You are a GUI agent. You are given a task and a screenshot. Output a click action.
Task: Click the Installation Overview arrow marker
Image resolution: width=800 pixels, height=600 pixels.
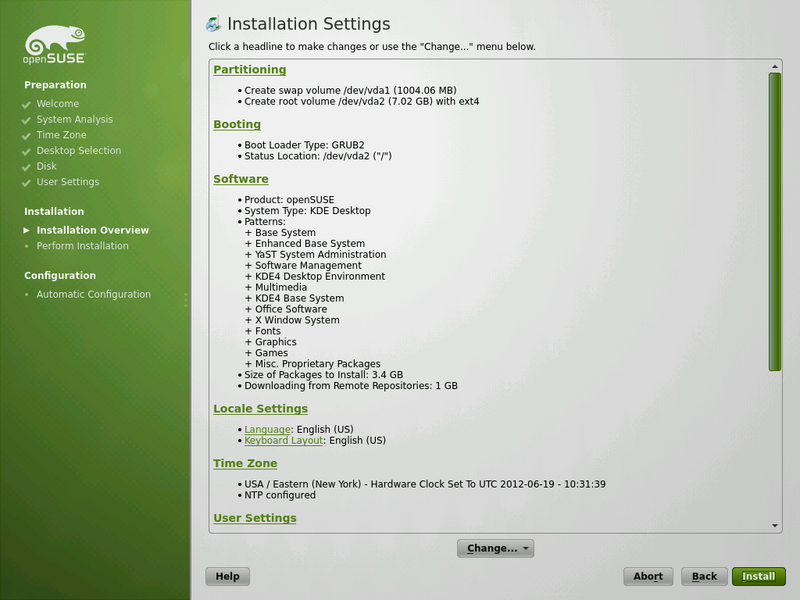27,230
